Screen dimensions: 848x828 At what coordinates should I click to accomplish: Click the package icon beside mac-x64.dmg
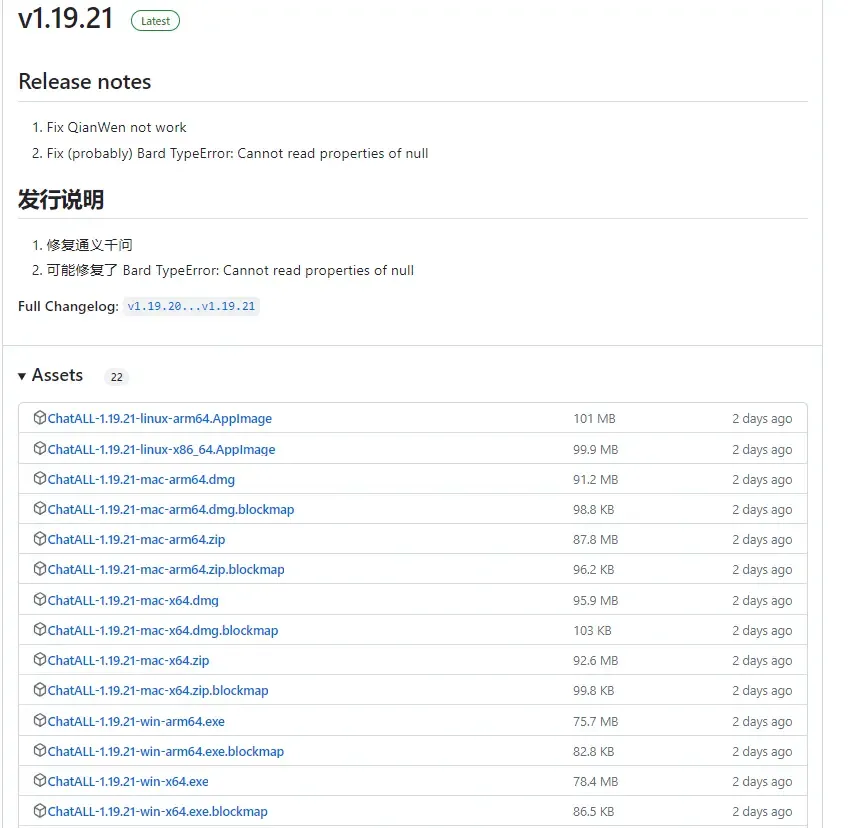(39, 599)
